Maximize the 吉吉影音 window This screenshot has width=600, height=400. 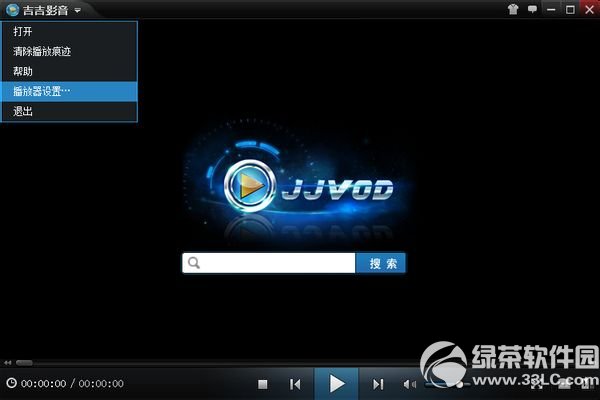tap(570, 10)
